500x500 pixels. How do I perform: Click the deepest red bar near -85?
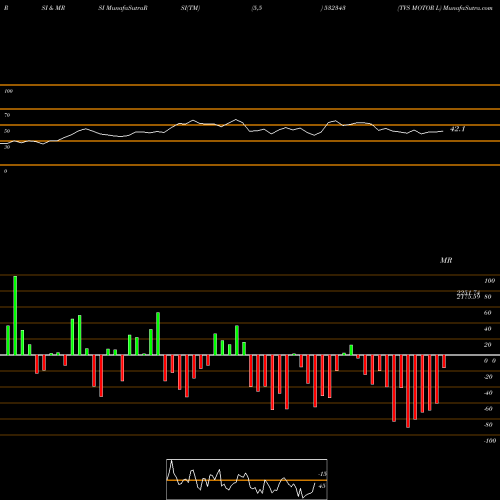(x=408, y=391)
